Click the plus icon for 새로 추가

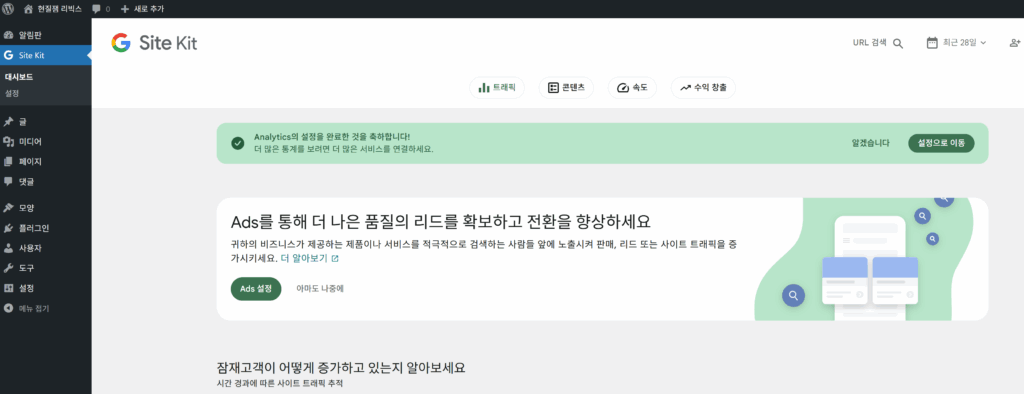click(x=125, y=9)
